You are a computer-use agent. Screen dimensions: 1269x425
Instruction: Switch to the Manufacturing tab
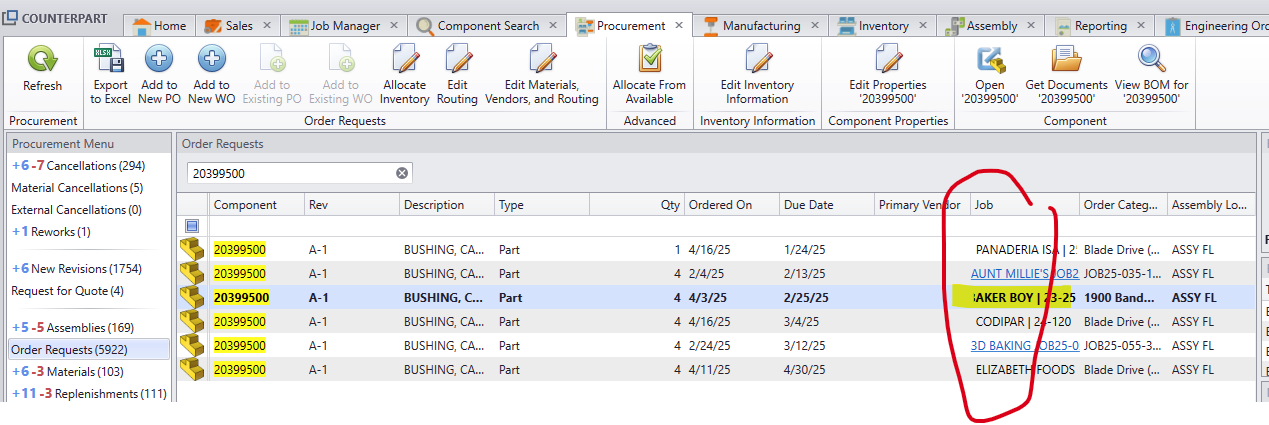(760, 26)
